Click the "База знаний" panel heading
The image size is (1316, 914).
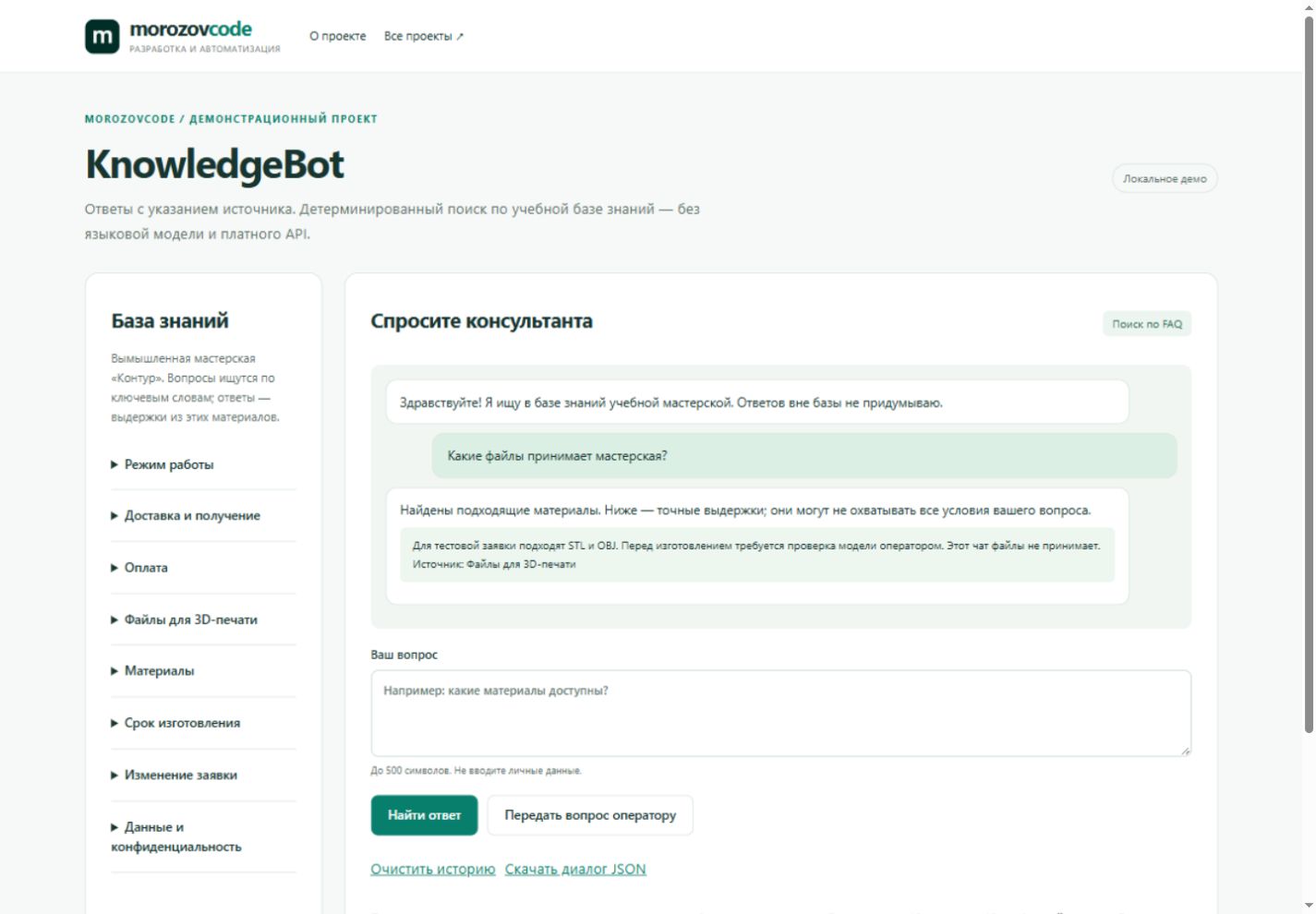(170, 321)
